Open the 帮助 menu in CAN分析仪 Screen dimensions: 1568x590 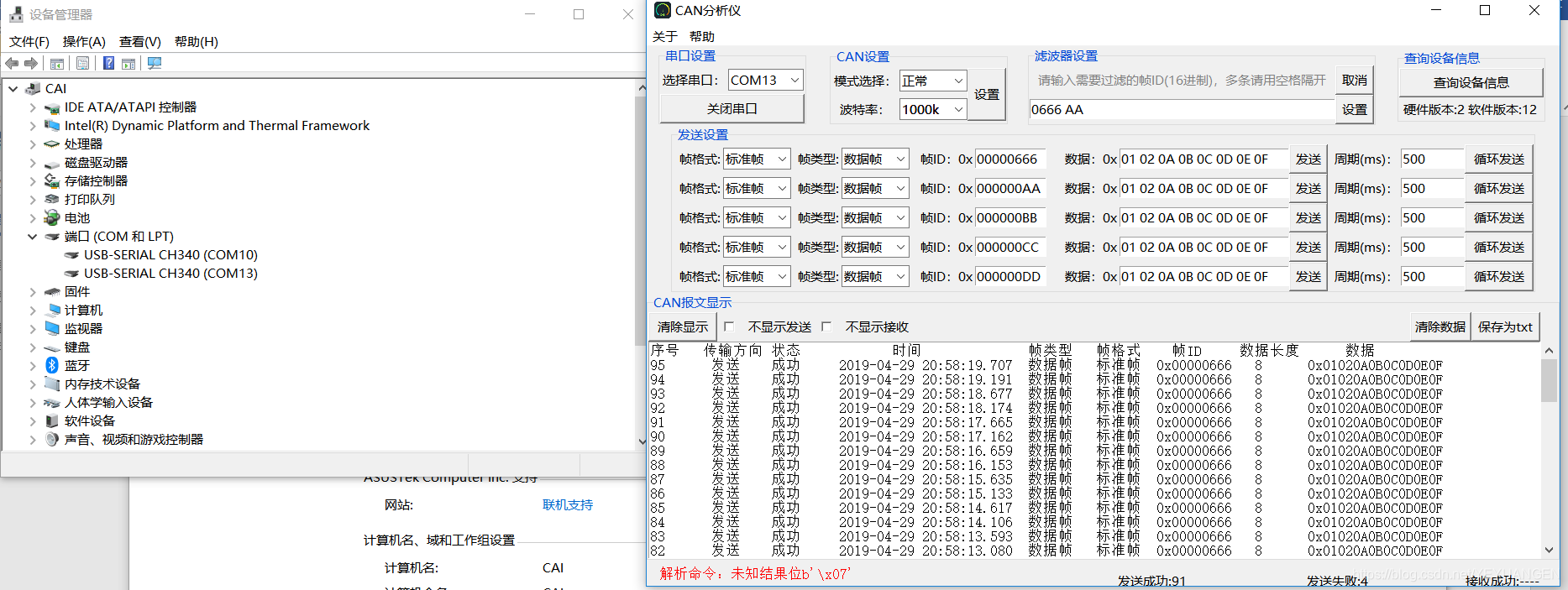click(701, 37)
